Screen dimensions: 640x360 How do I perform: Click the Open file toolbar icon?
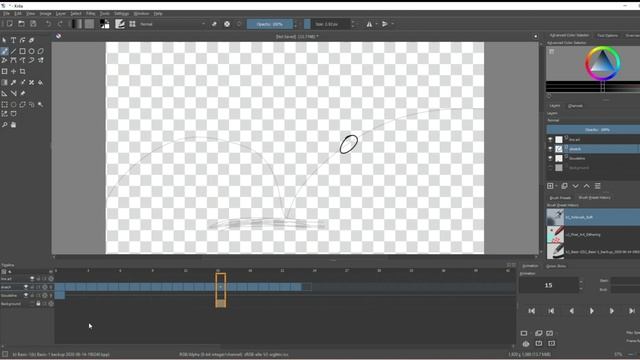click(21, 24)
